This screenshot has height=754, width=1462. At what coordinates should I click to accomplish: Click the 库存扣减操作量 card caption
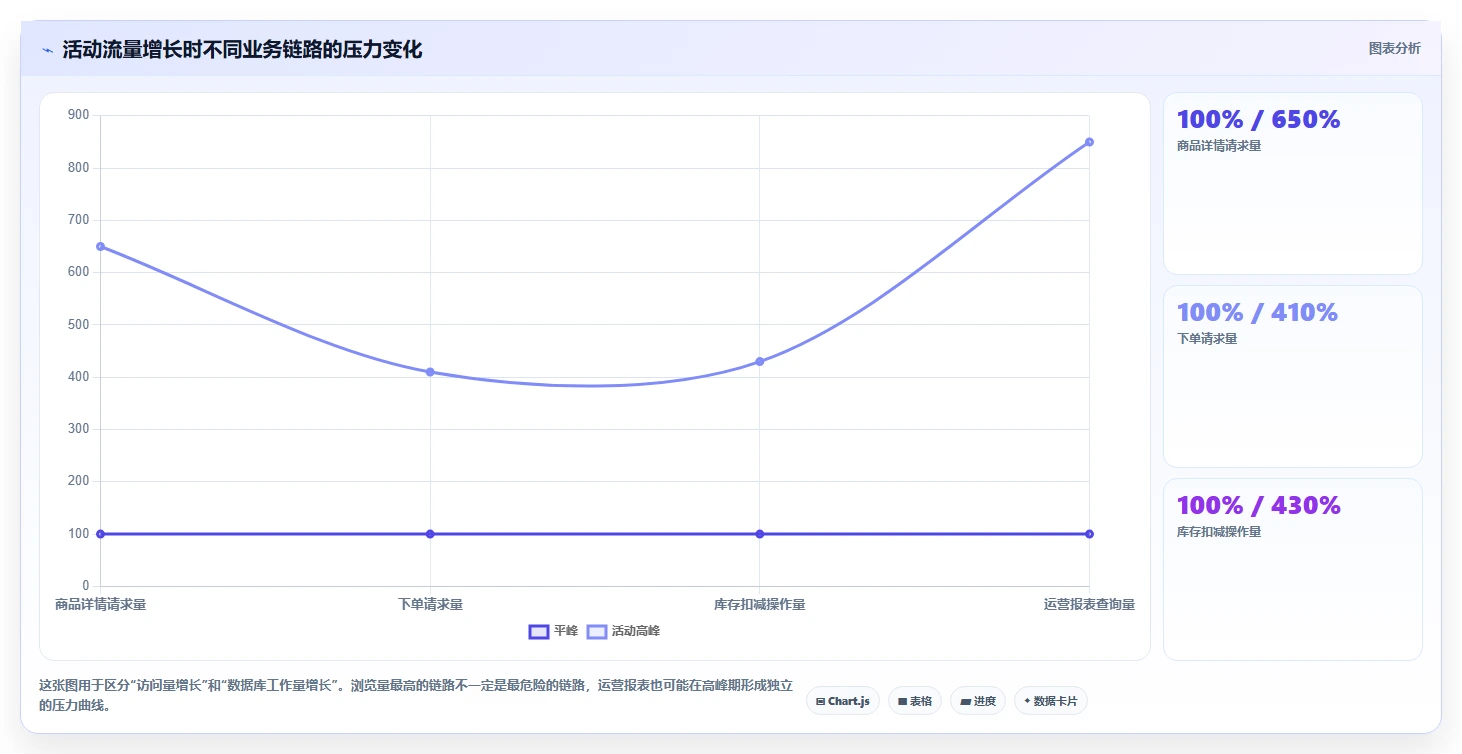1219,532
